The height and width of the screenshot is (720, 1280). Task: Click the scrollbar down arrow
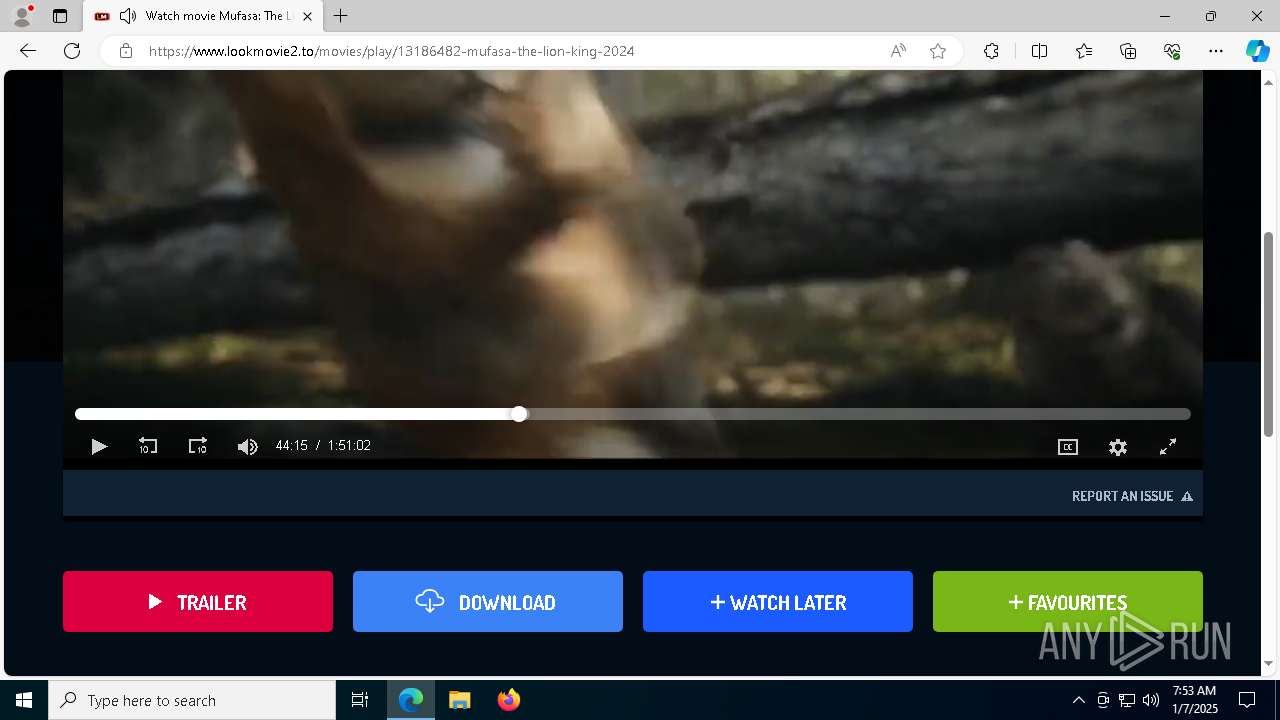[x=1269, y=663]
